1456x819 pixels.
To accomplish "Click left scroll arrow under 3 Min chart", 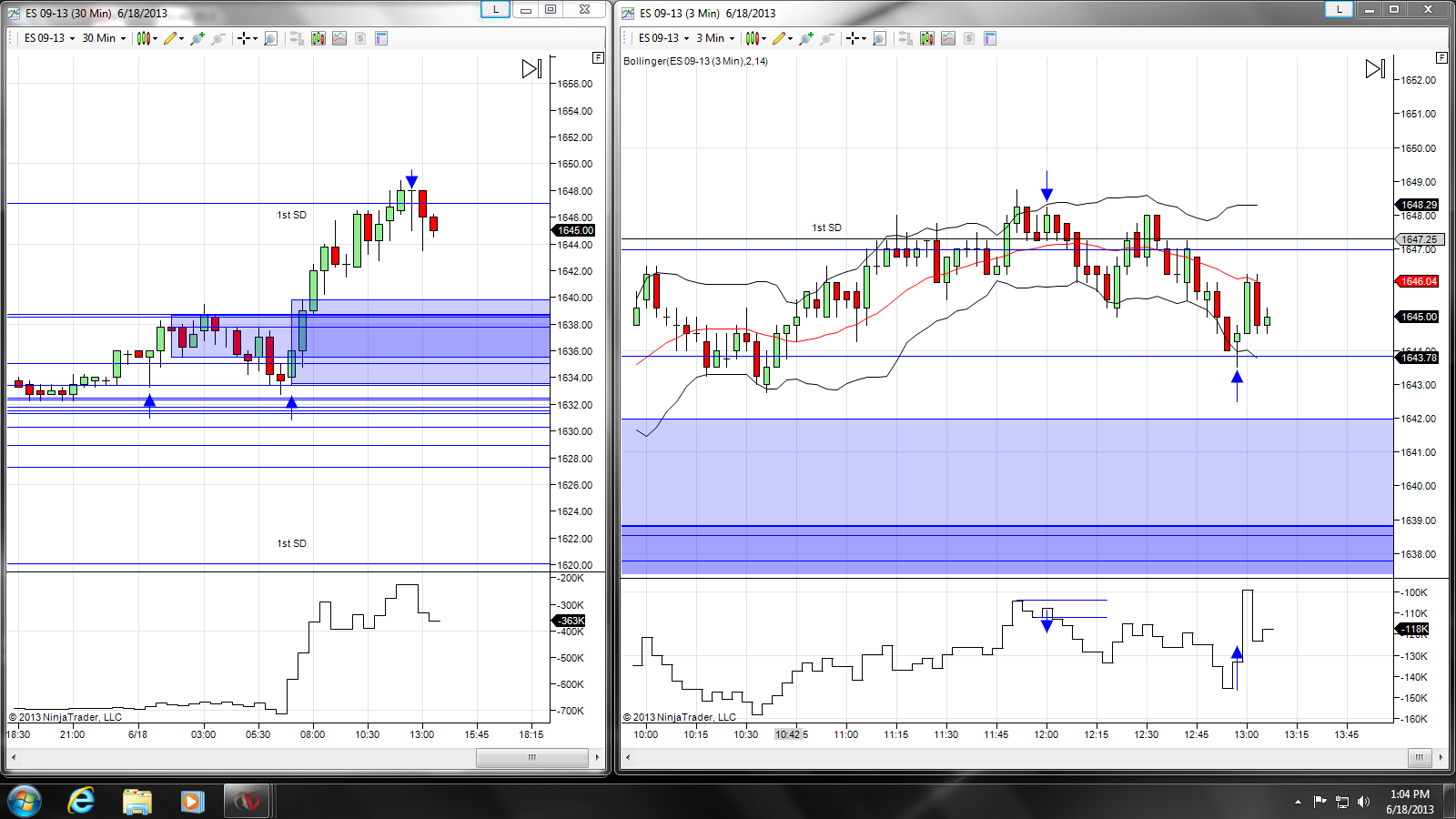I will pyautogui.click(x=628, y=757).
